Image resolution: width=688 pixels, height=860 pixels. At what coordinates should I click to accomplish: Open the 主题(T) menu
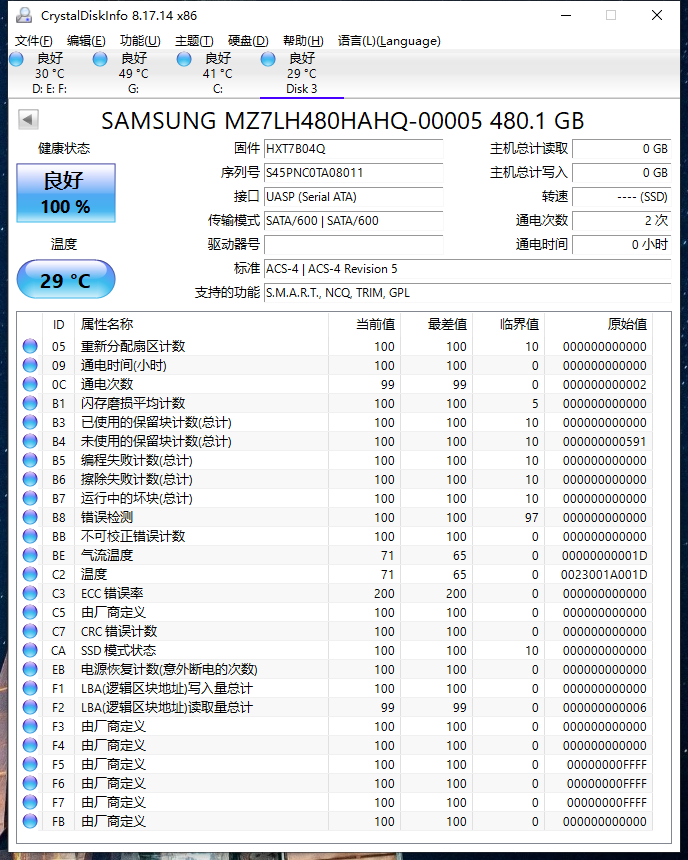(194, 41)
